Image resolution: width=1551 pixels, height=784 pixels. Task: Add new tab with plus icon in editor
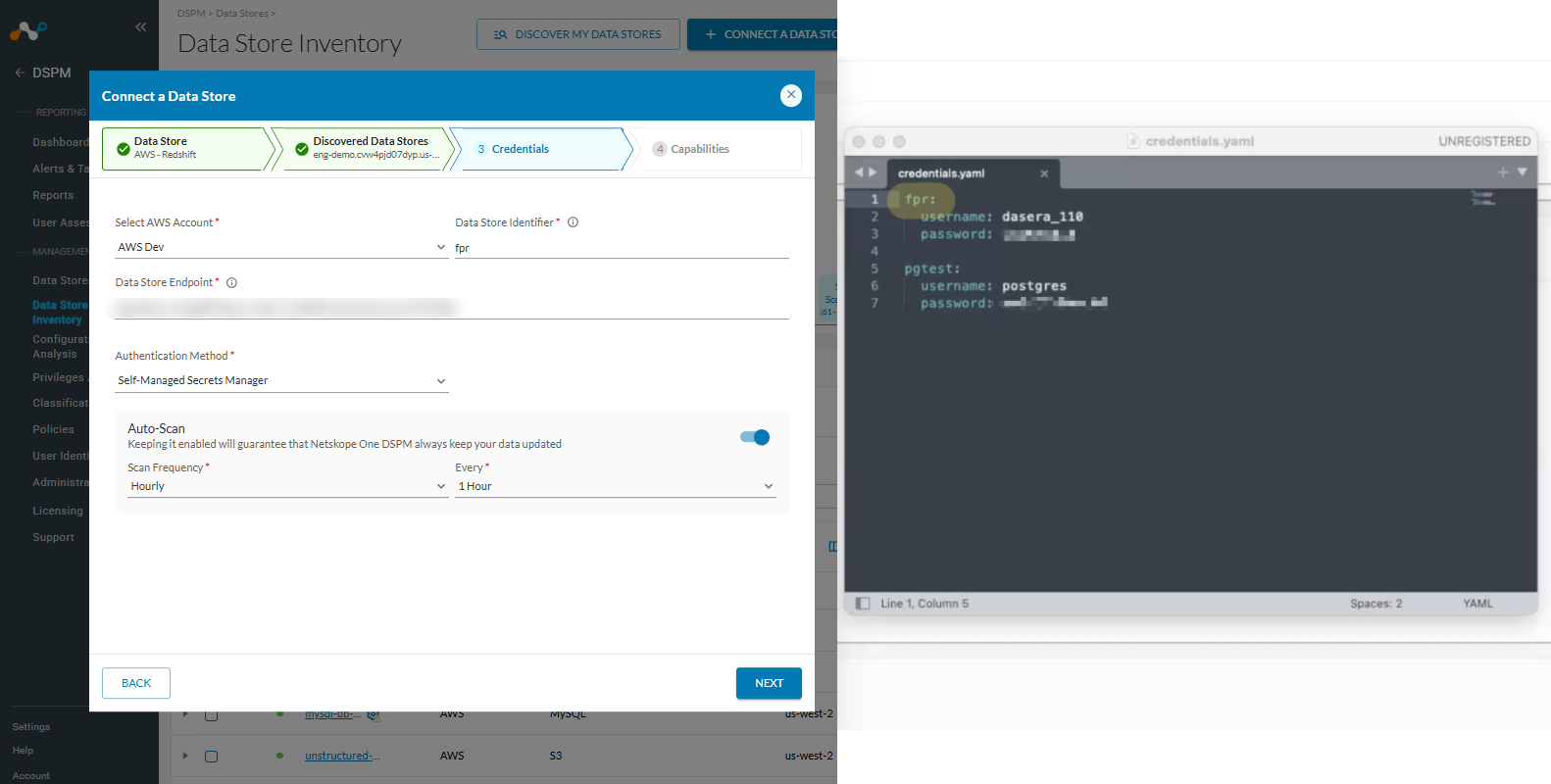(x=1502, y=172)
